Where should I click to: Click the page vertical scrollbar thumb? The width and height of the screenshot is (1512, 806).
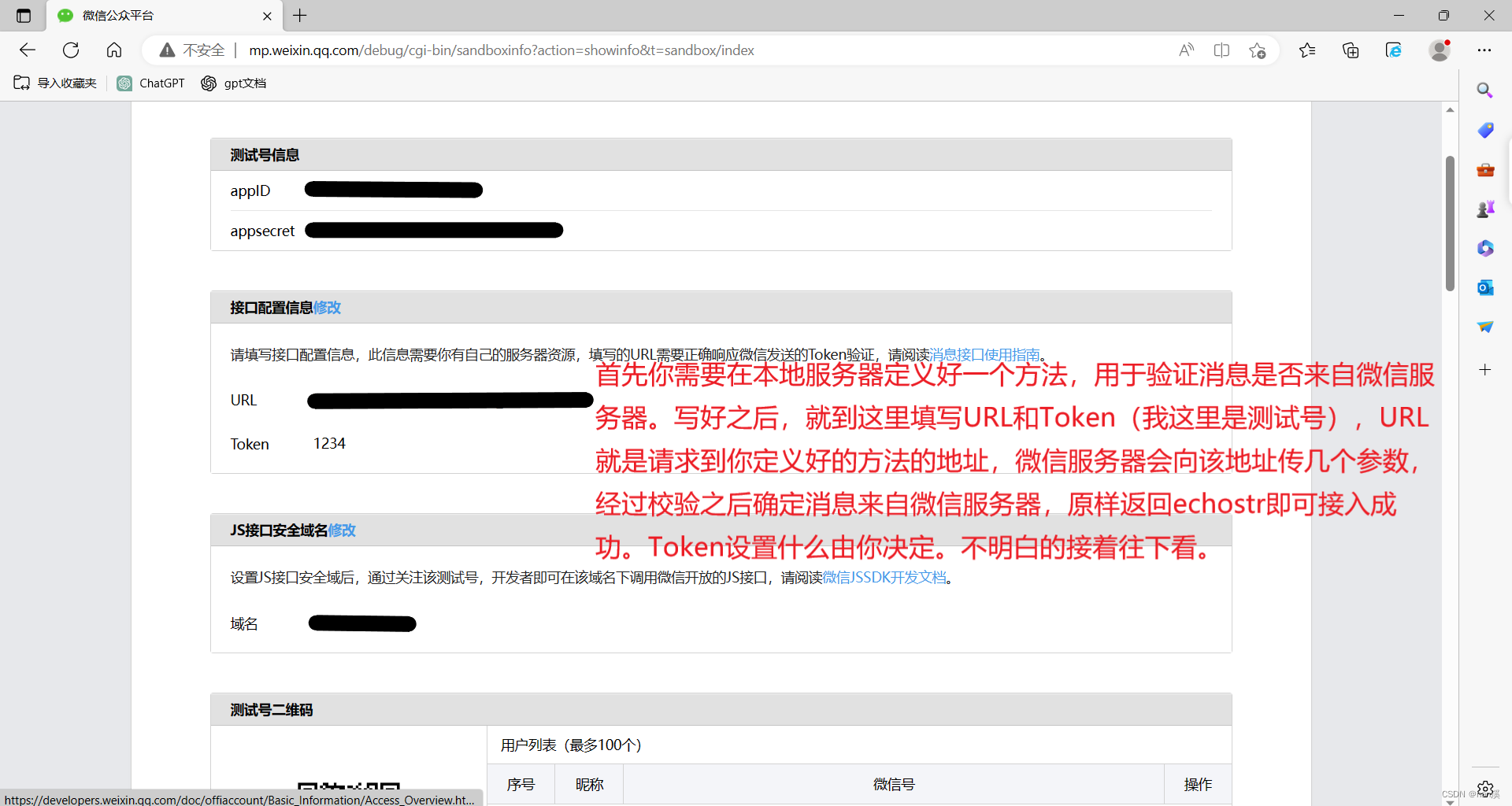(1450, 224)
